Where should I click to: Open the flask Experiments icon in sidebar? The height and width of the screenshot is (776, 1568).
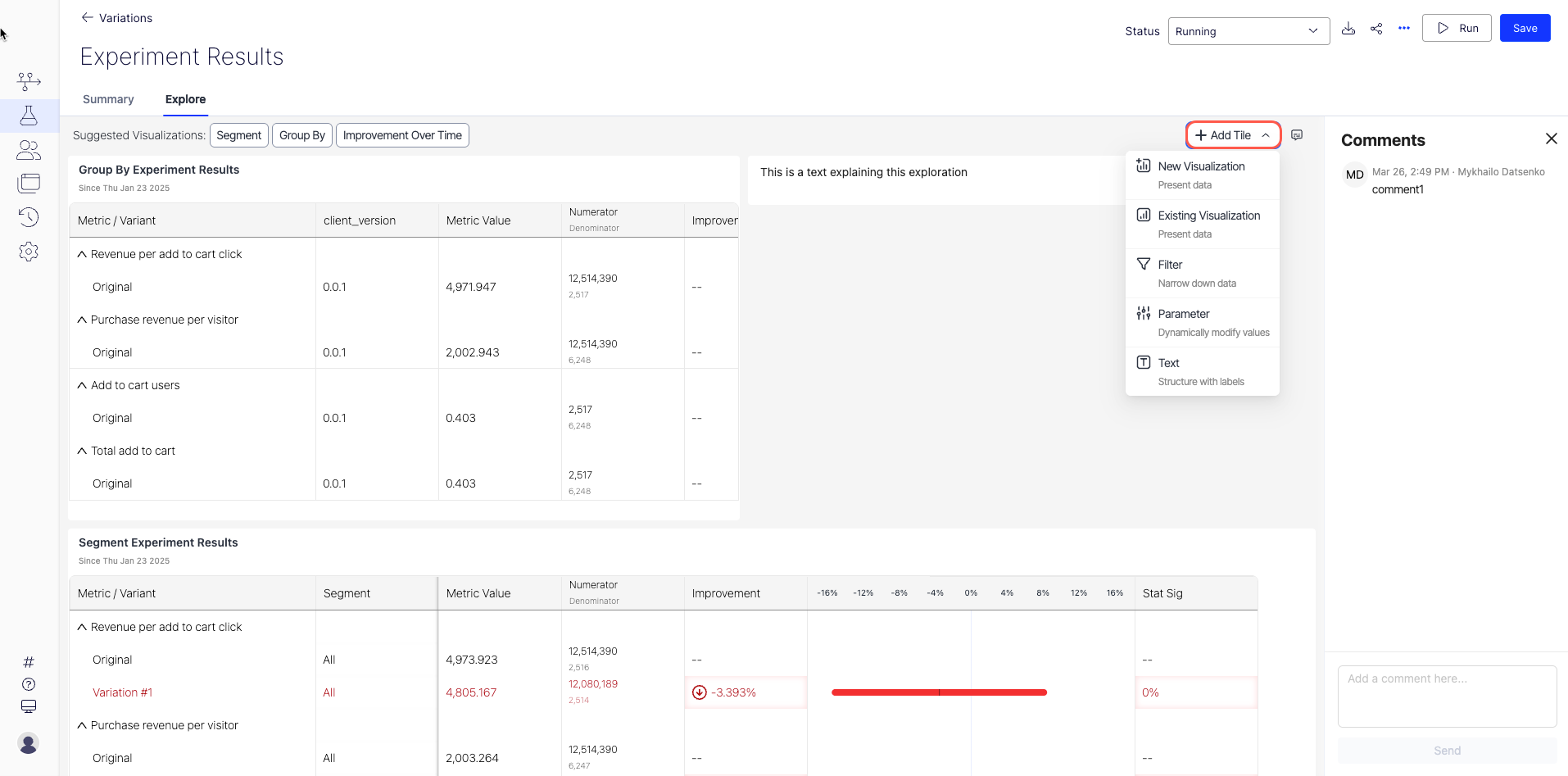point(29,116)
